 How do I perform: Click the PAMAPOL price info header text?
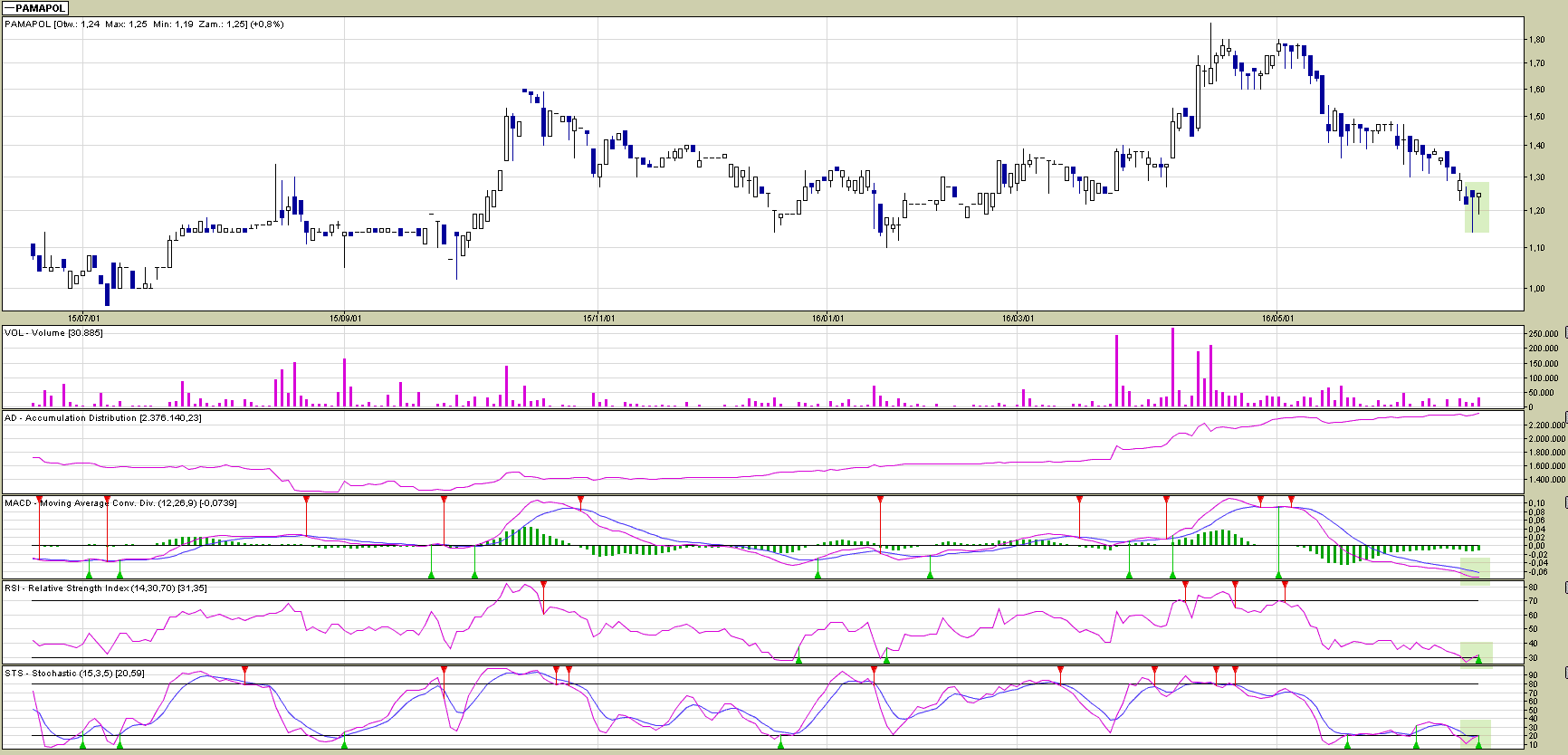click(x=144, y=24)
